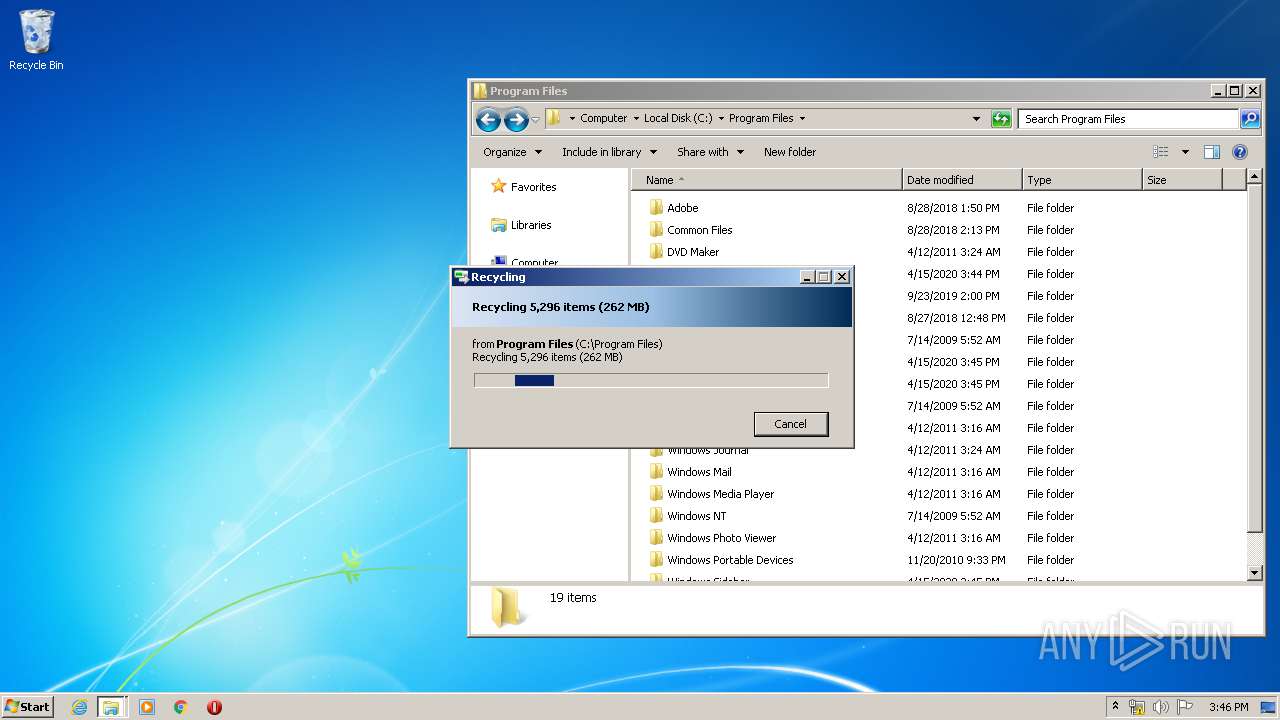Open Windows Explorer taskbar icon
This screenshot has width=1280, height=720.
pyautogui.click(x=111, y=707)
